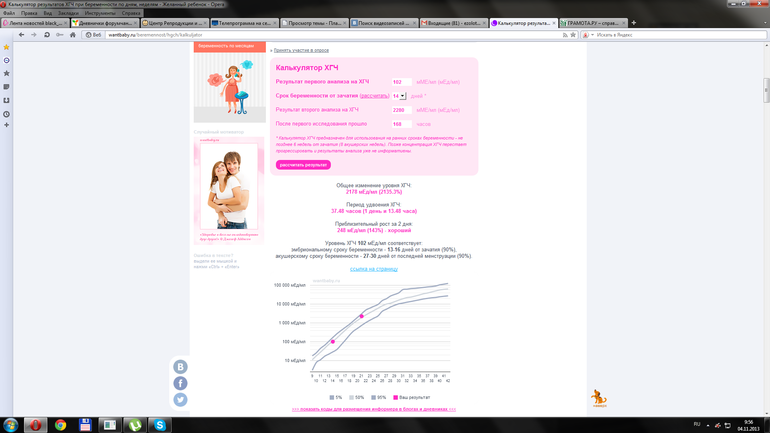This screenshot has height=433, width=770.
Task: Click the Twitter share icon
Action: coord(180,399)
